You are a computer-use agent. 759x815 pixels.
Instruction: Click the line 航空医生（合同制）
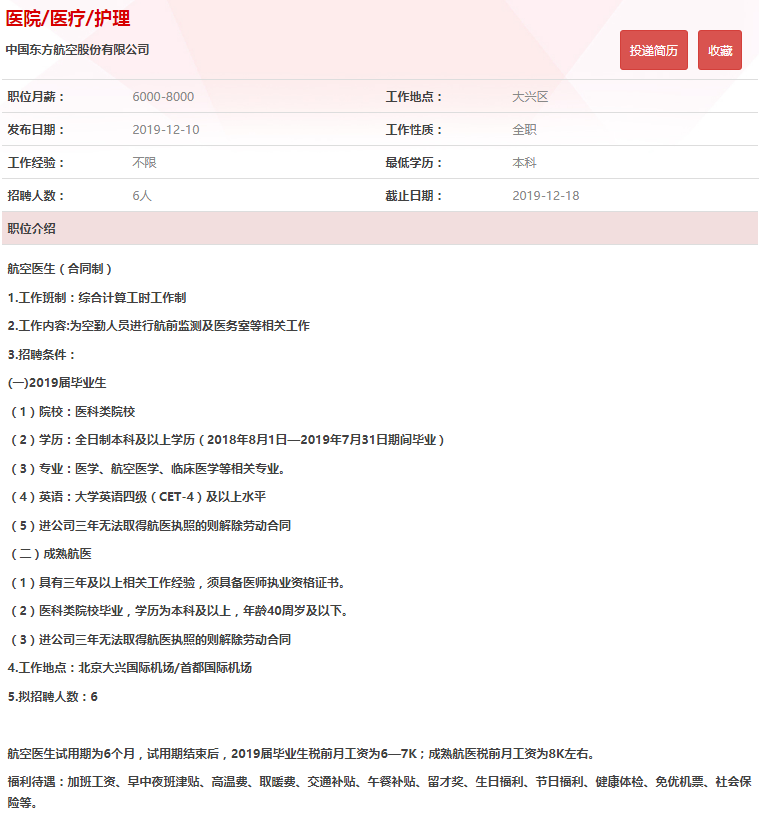[60, 269]
